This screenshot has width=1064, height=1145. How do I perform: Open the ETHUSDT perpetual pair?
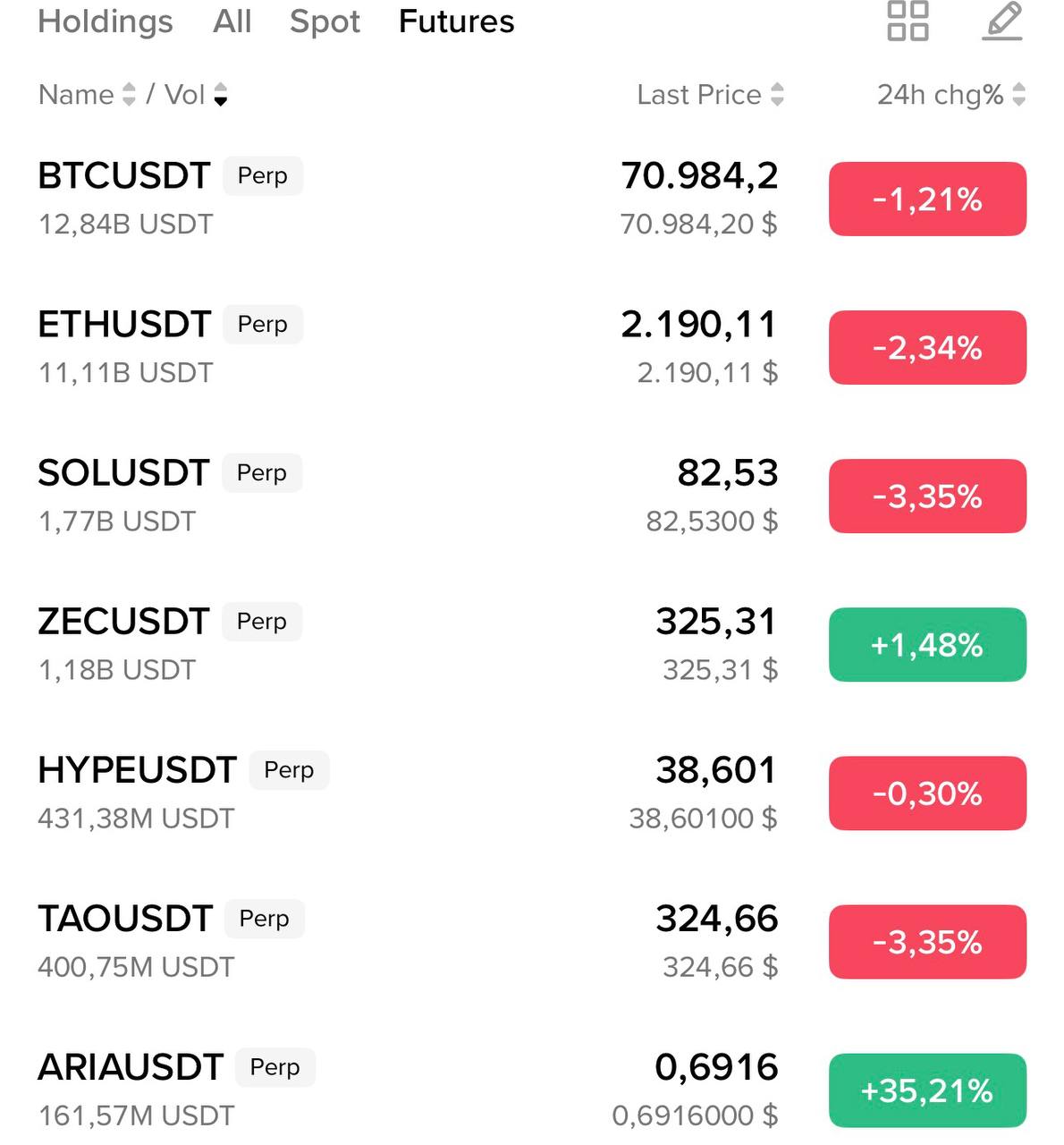[x=124, y=325]
